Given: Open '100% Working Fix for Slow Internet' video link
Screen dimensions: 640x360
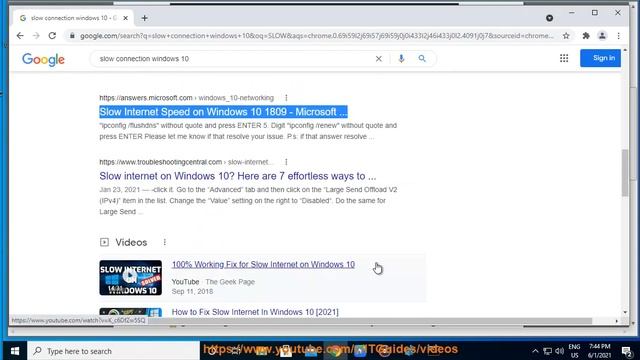Looking at the screenshot, I should [263, 264].
